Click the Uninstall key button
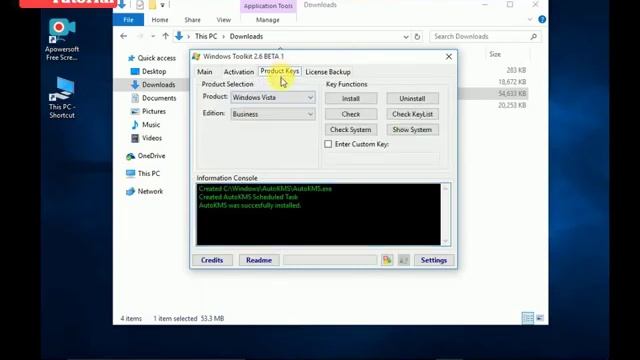This screenshot has width=640, height=360. (413, 98)
